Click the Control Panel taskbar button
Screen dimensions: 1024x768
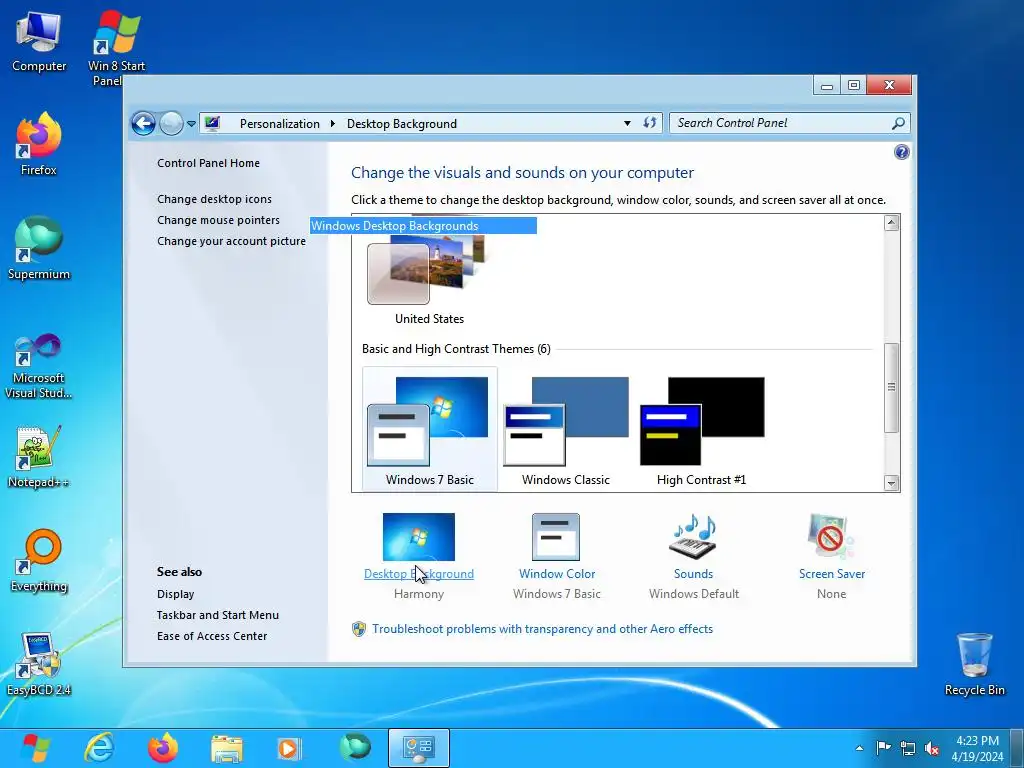419,748
